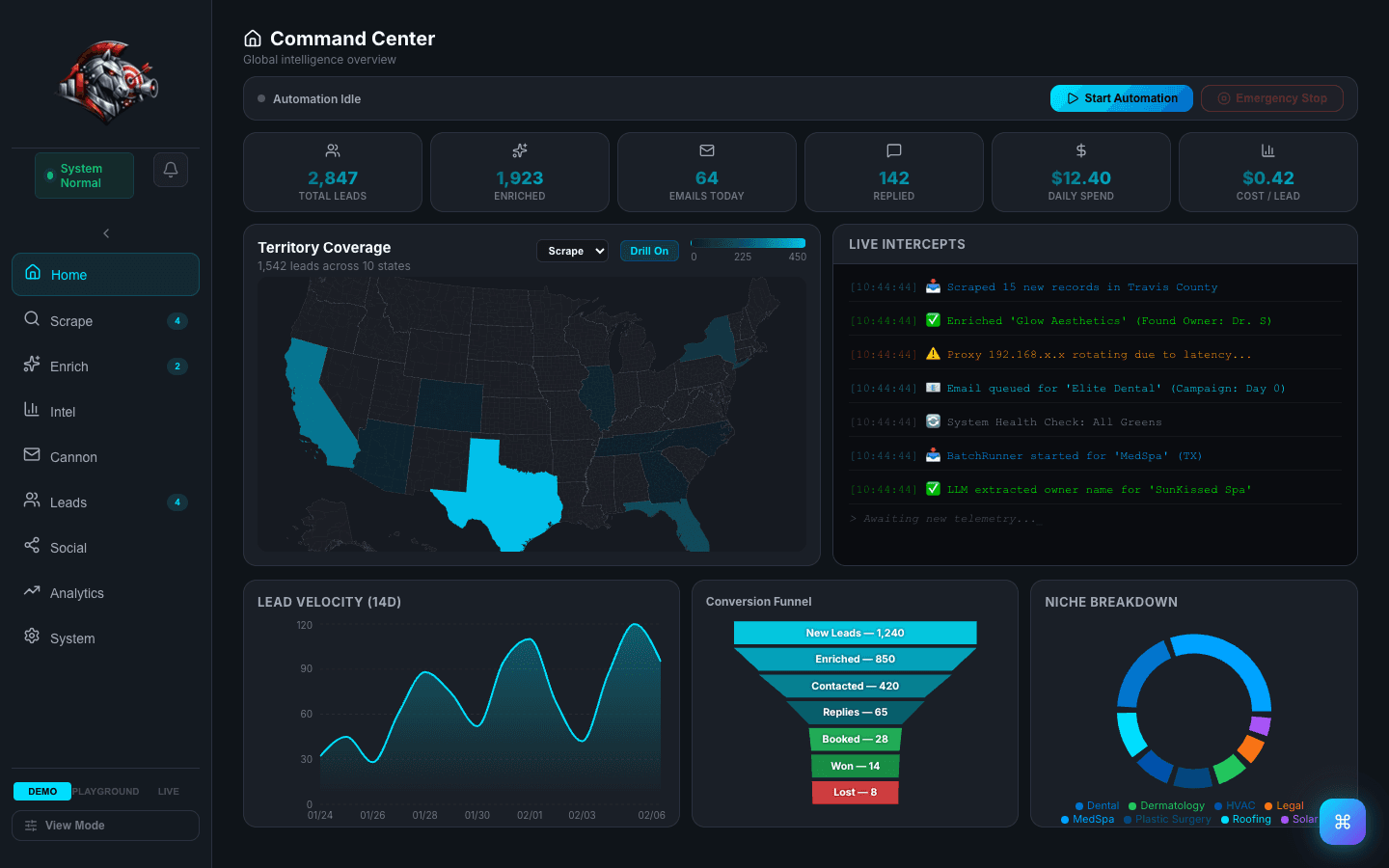1389x868 pixels.
Task: Click the refresh icon on System Health Check entry
Action: 933,421
